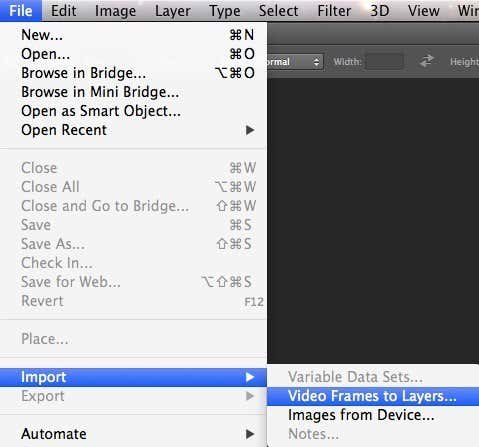Open the Layer menu
This screenshot has width=479, height=447.
click(x=173, y=11)
